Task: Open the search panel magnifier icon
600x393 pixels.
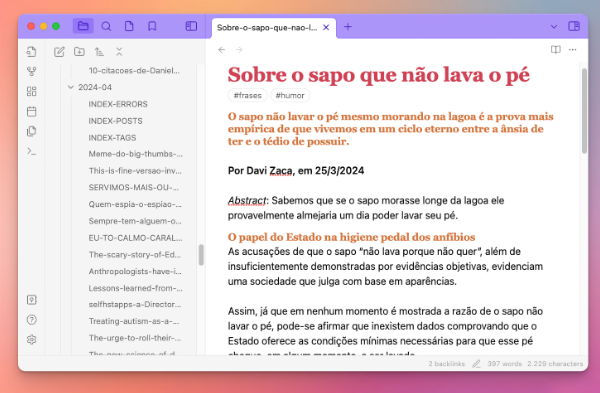Action: point(106,26)
